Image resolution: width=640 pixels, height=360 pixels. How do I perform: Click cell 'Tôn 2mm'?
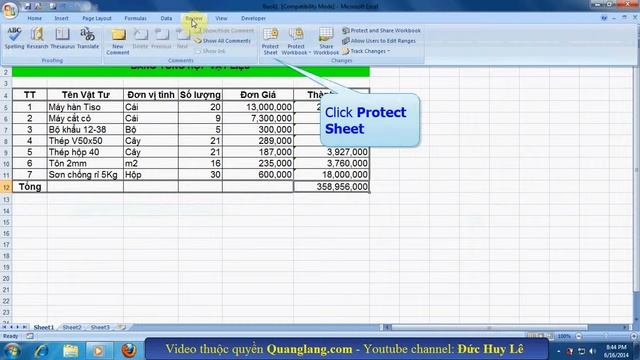(x=85, y=163)
